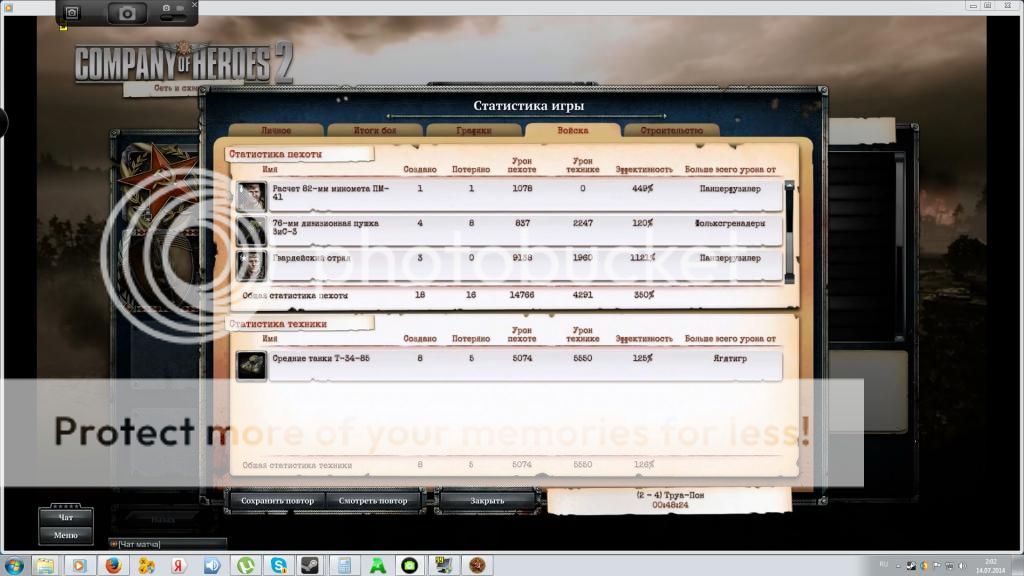
Task: Open Firefox from the taskbar
Action: (x=113, y=565)
